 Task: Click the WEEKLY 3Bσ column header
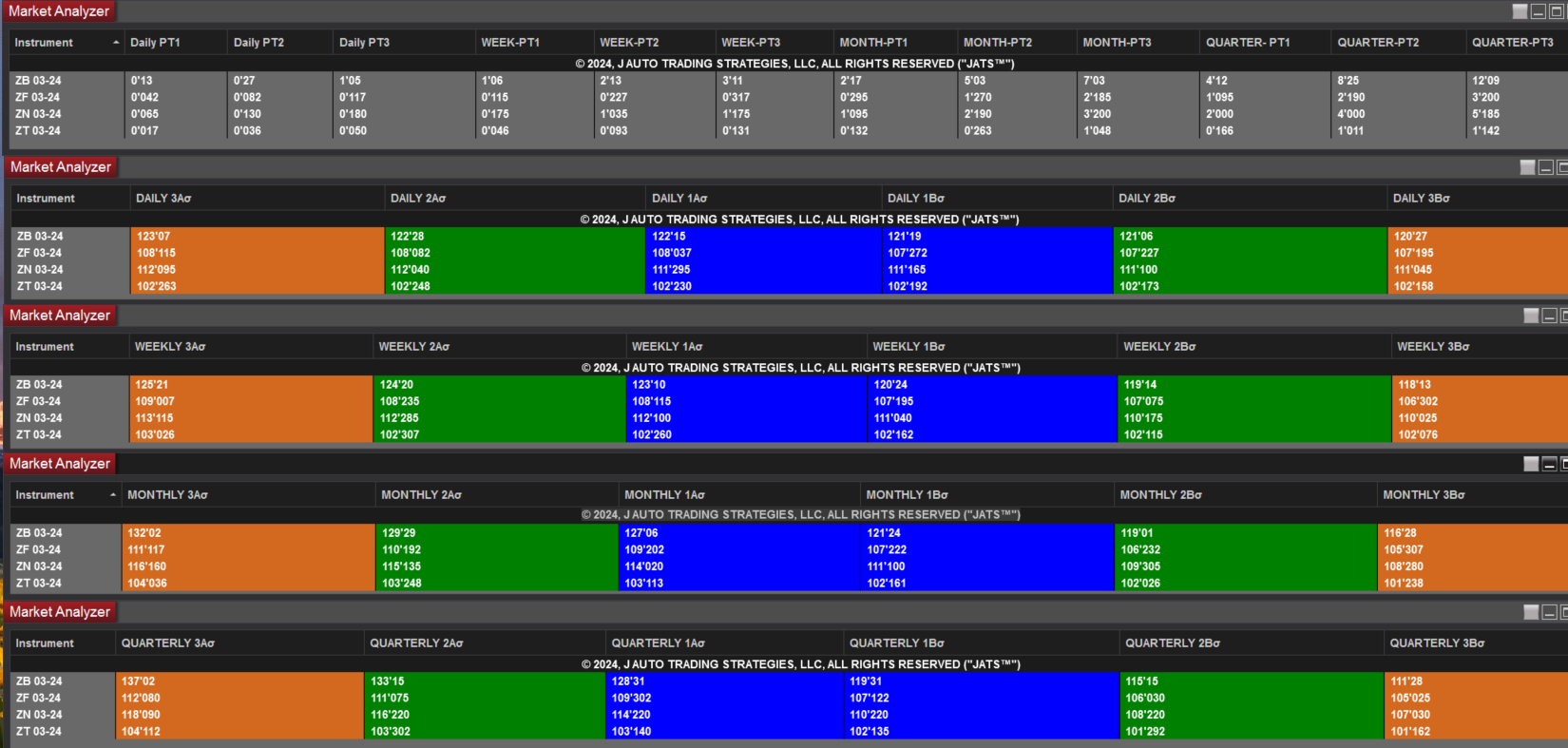pyautogui.click(x=1480, y=347)
